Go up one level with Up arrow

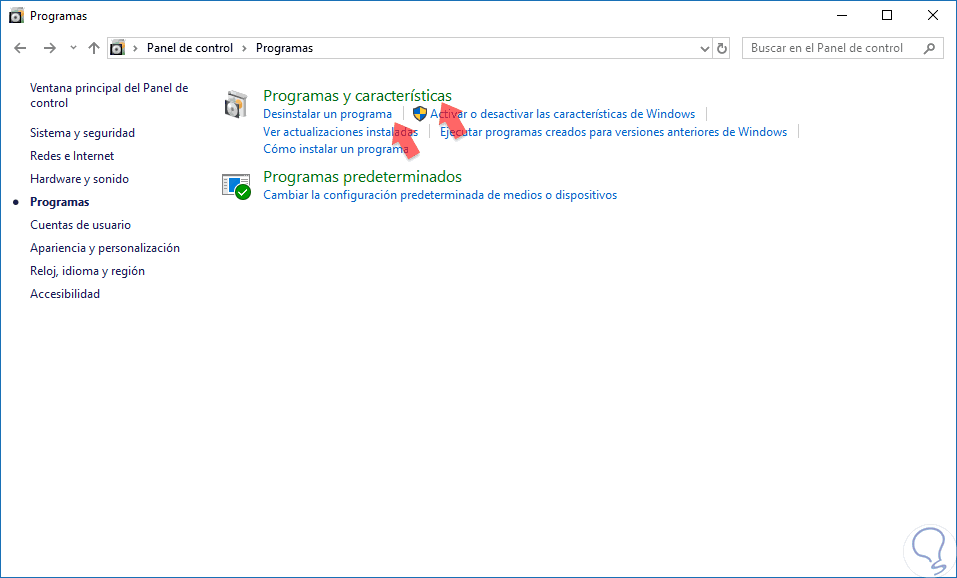click(x=93, y=48)
